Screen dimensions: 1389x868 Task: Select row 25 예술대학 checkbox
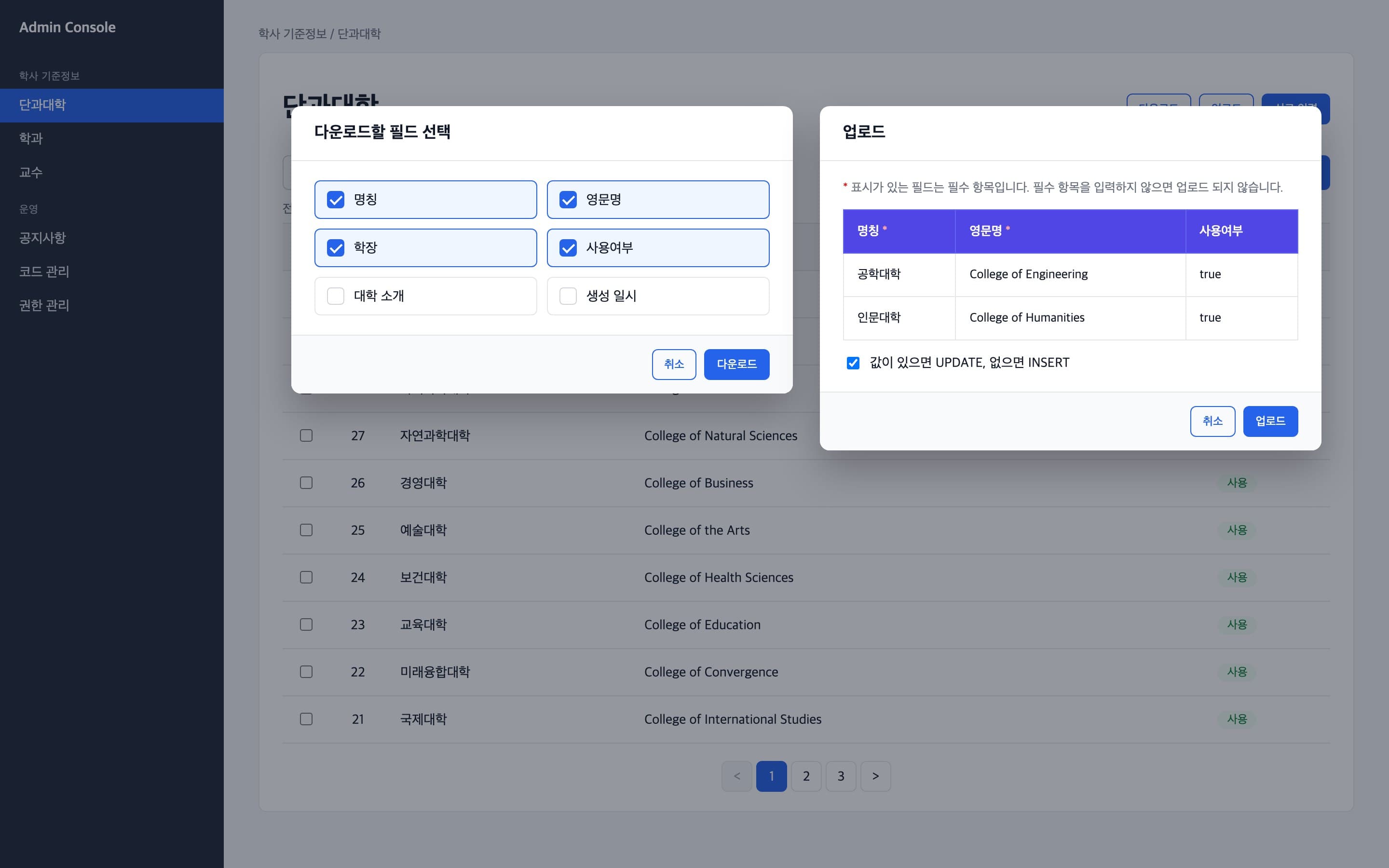(307, 530)
